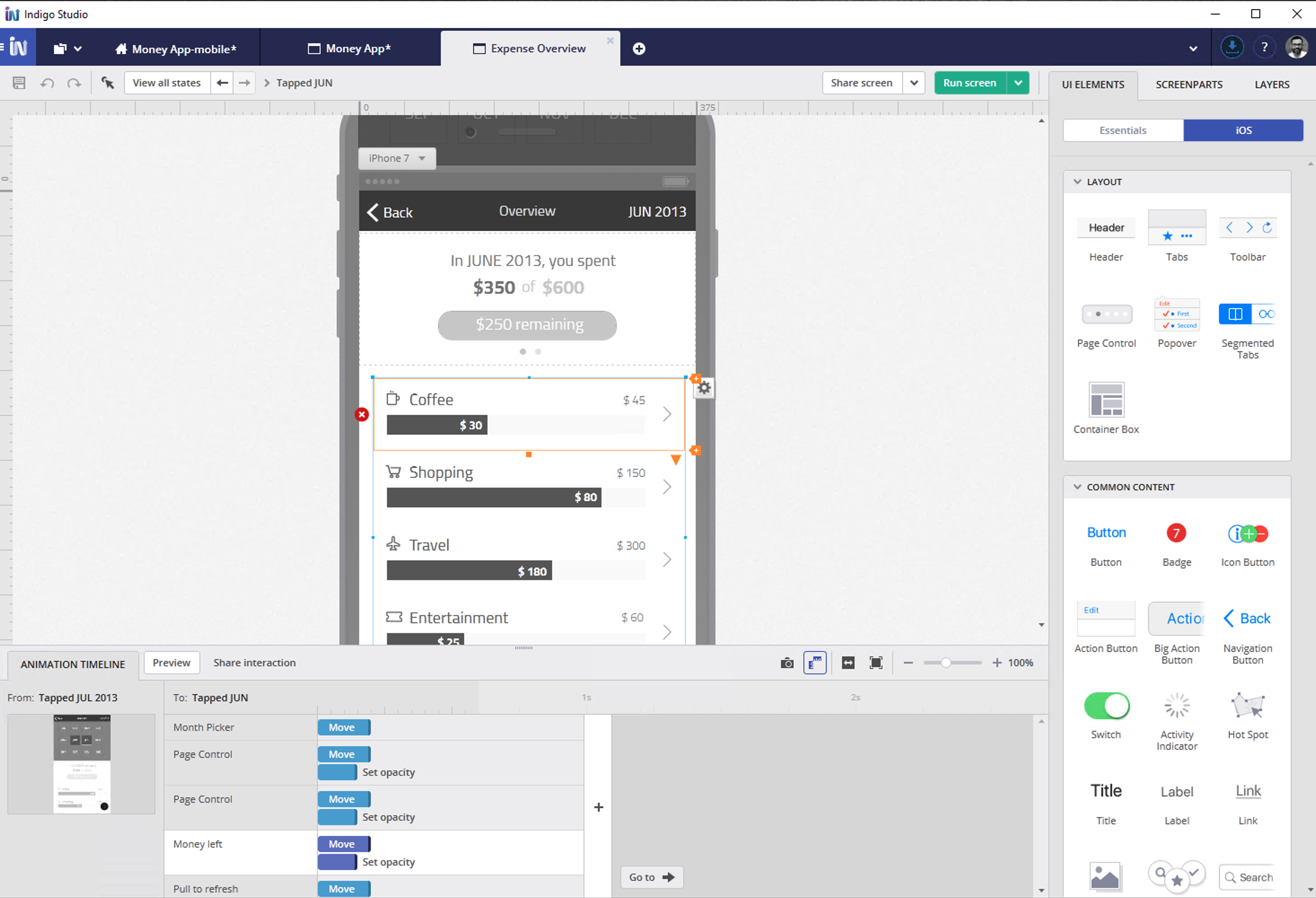Zoom out with the minus icon

pyautogui.click(x=908, y=663)
